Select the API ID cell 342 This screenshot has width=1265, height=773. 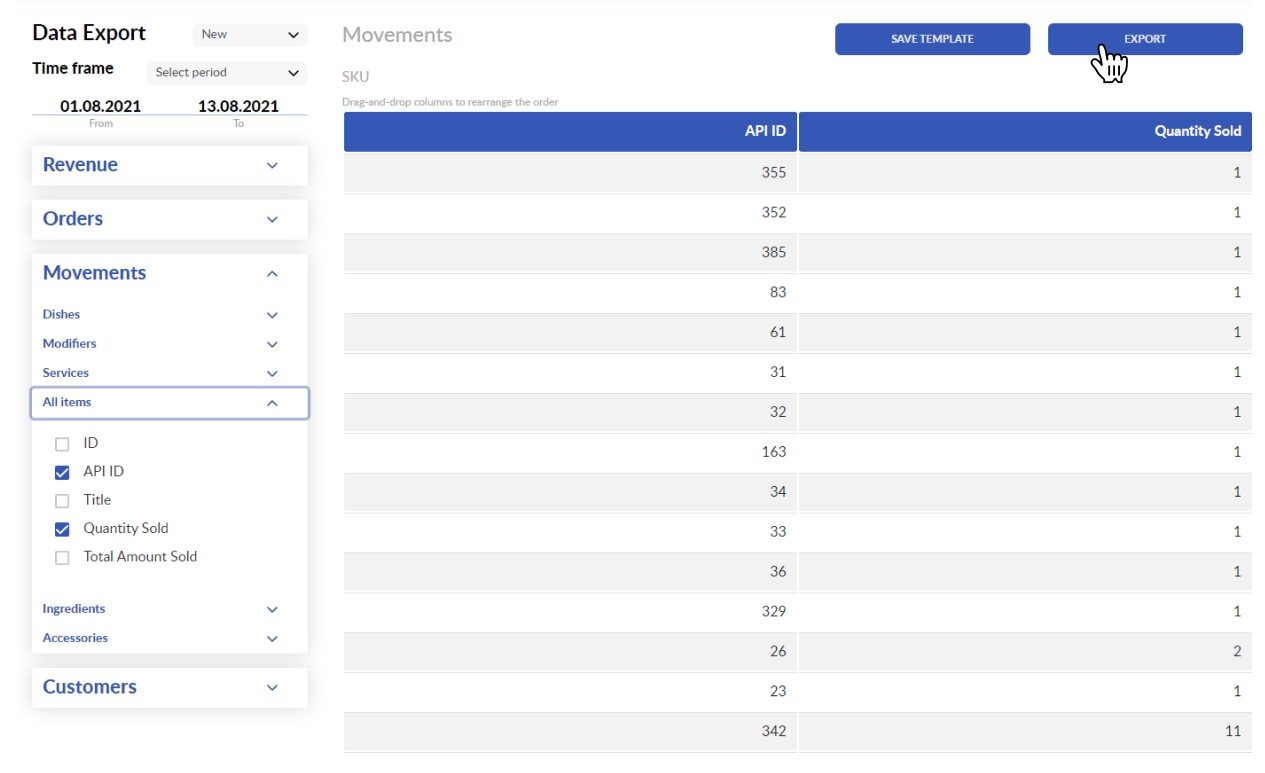point(570,731)
